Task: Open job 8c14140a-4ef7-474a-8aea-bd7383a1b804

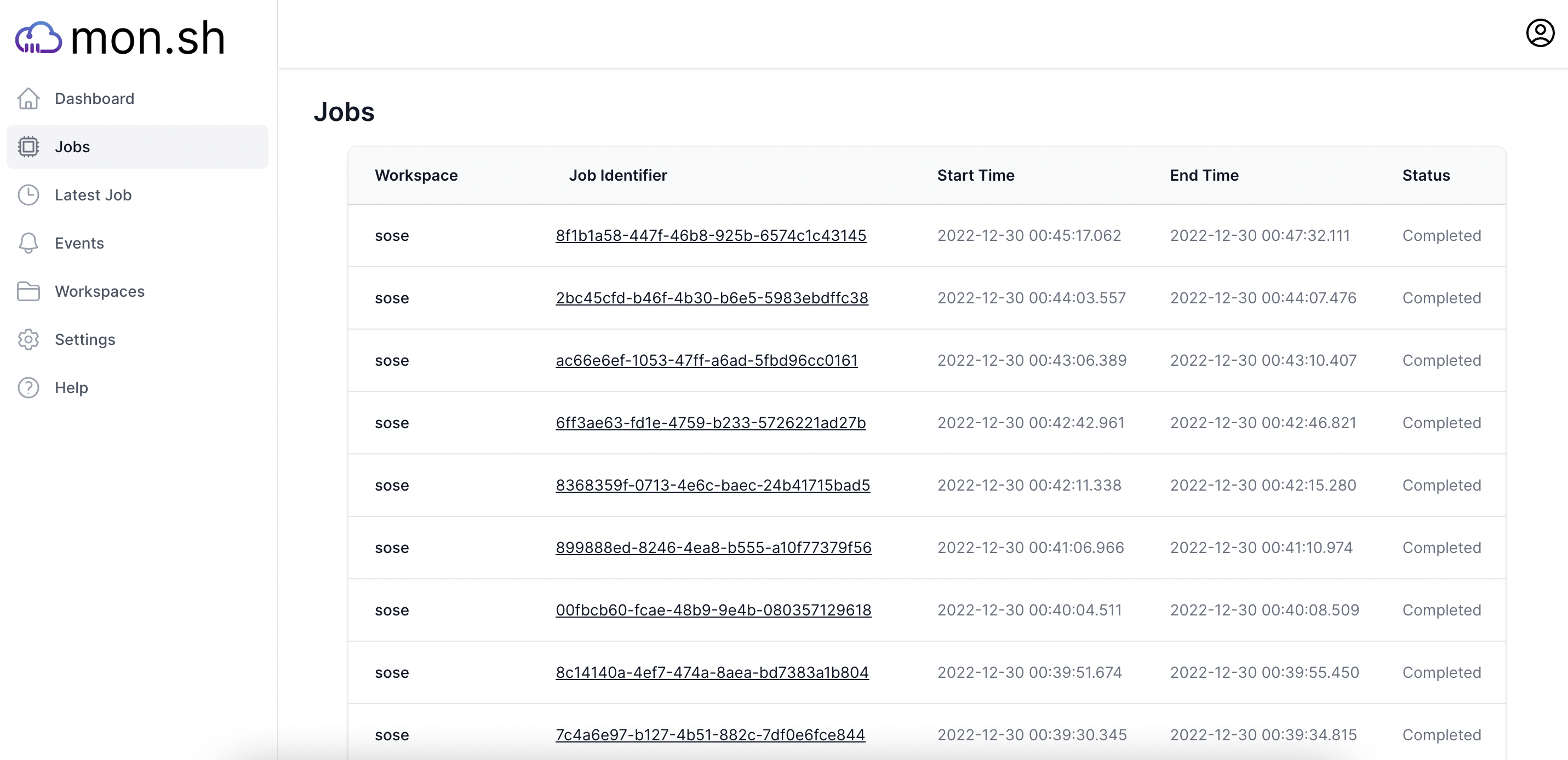Action: point(712,672)
